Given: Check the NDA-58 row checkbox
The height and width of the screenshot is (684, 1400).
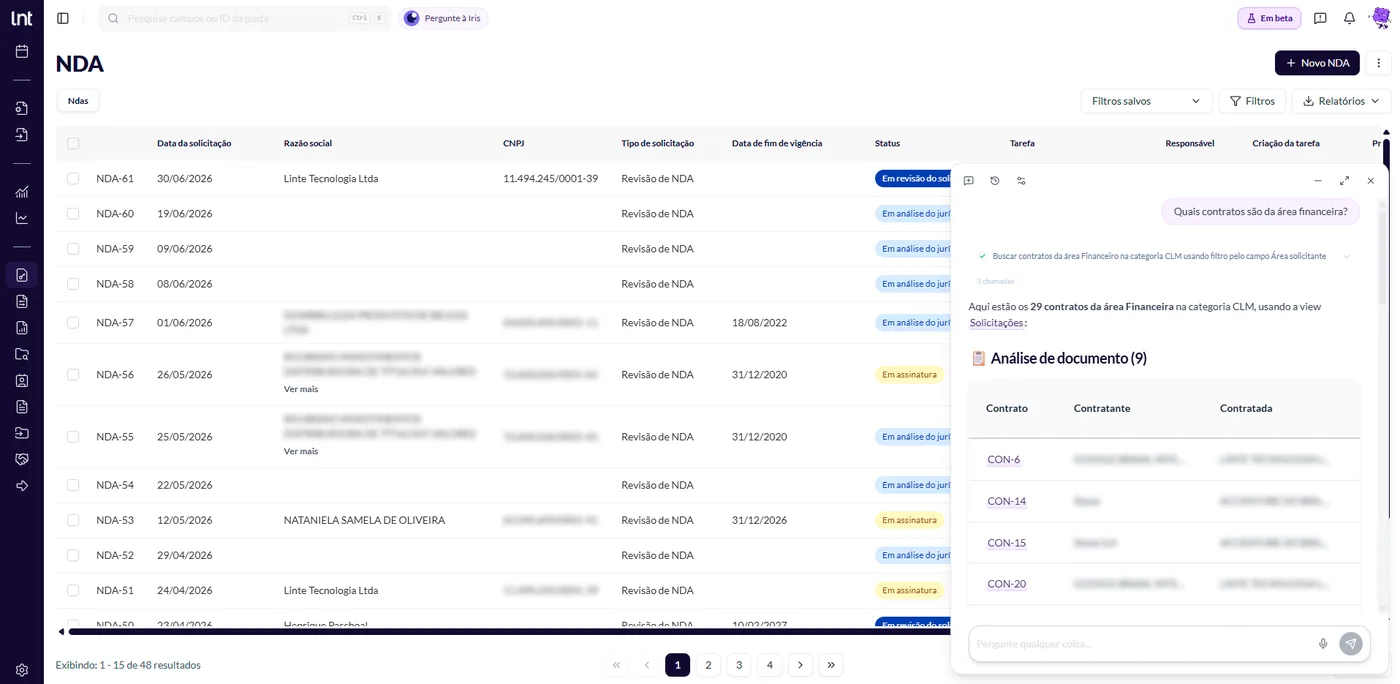Looking at the screenshot, I should coord(73,284).
